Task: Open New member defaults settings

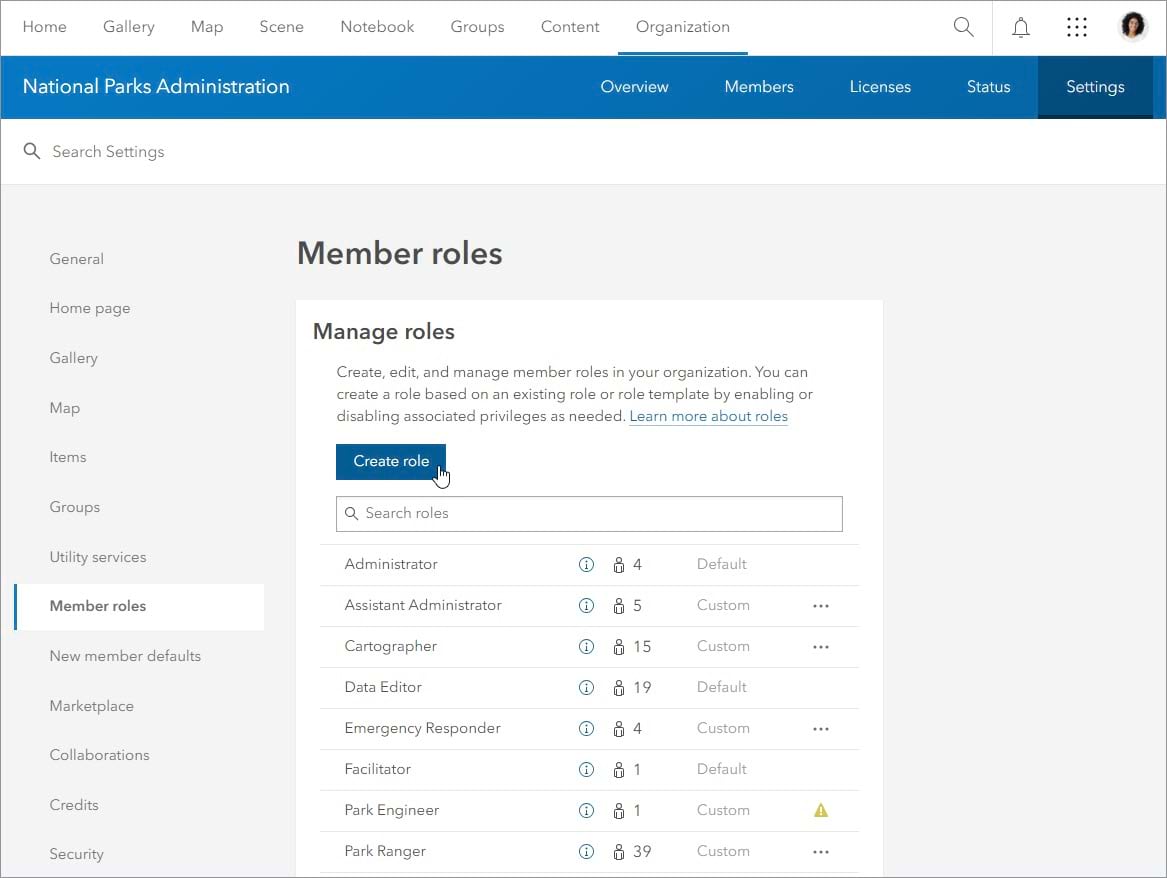Action: (x=125, y=656)
